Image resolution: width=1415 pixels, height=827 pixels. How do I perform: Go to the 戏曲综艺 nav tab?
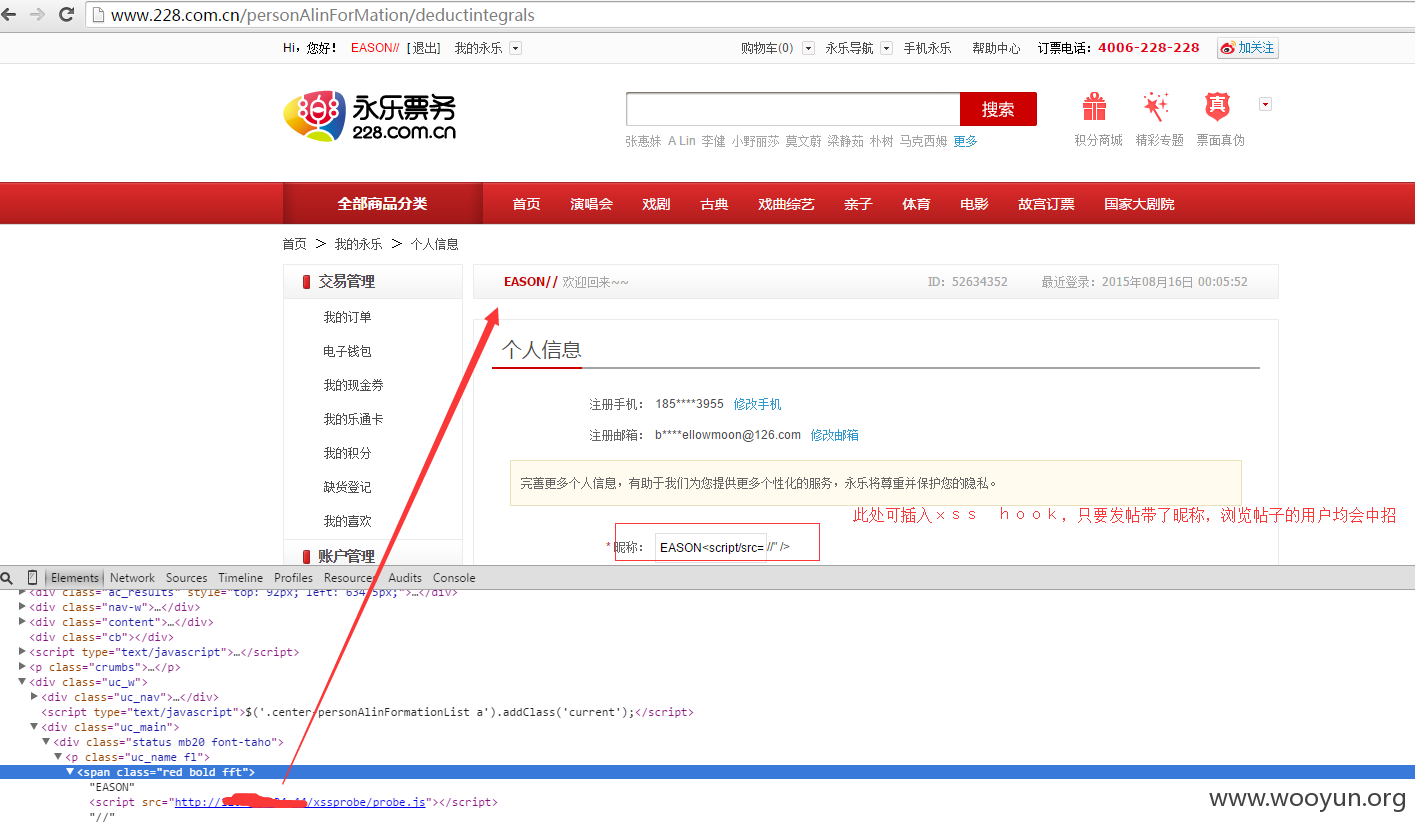786,204
